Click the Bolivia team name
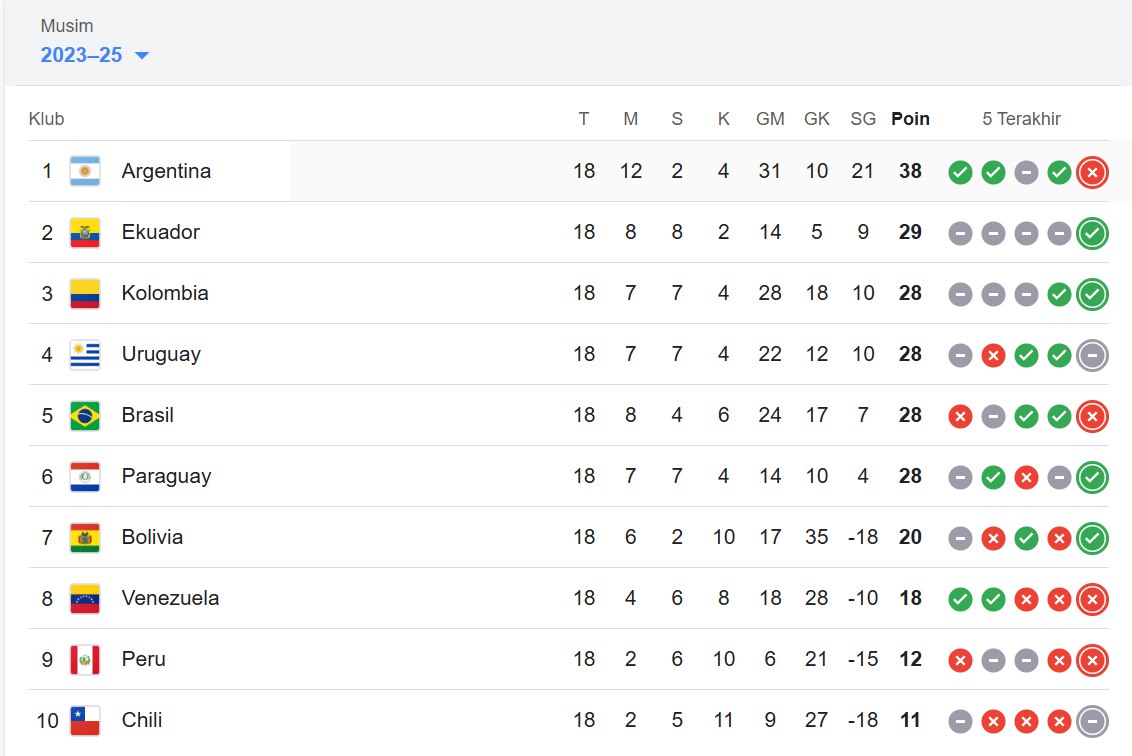The image size is (1132, 756). point(152,537)
